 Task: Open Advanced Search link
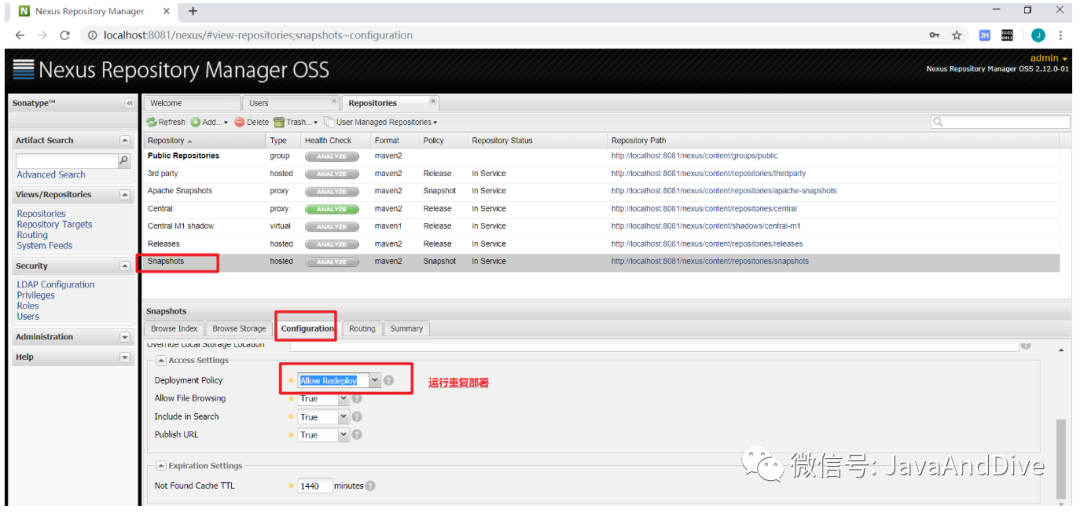point(51,175)
